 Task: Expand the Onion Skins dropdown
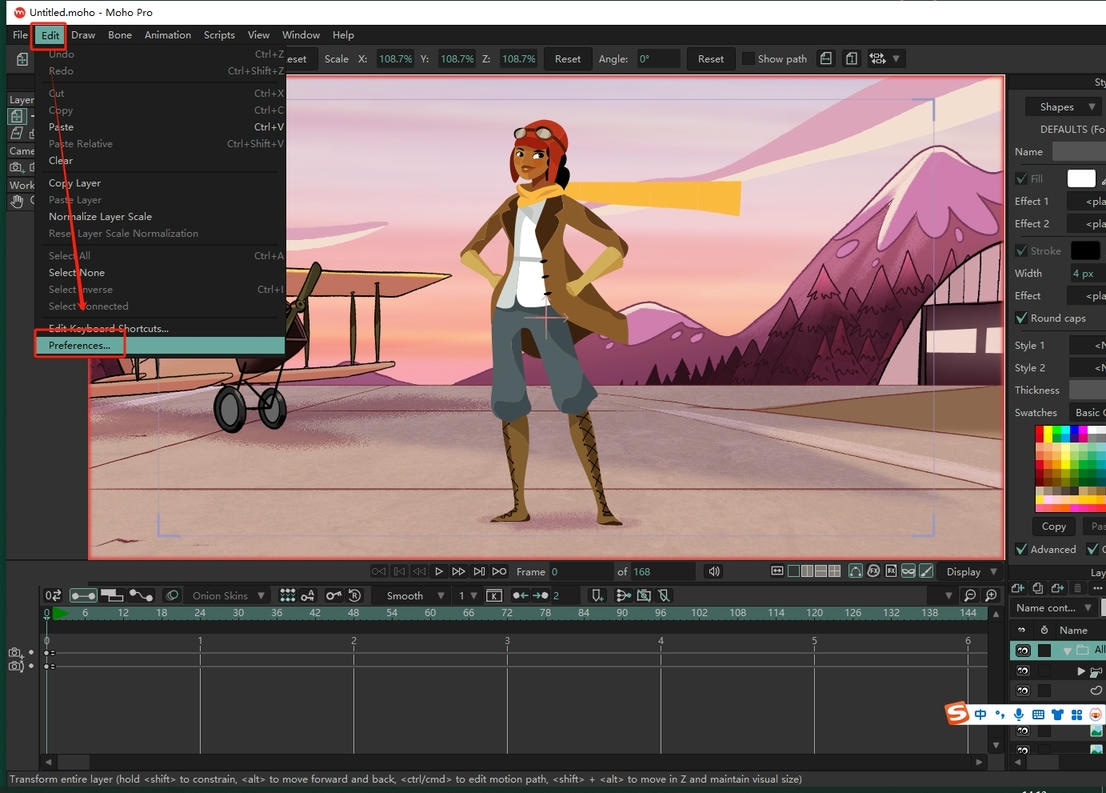[x=230, y=596]
